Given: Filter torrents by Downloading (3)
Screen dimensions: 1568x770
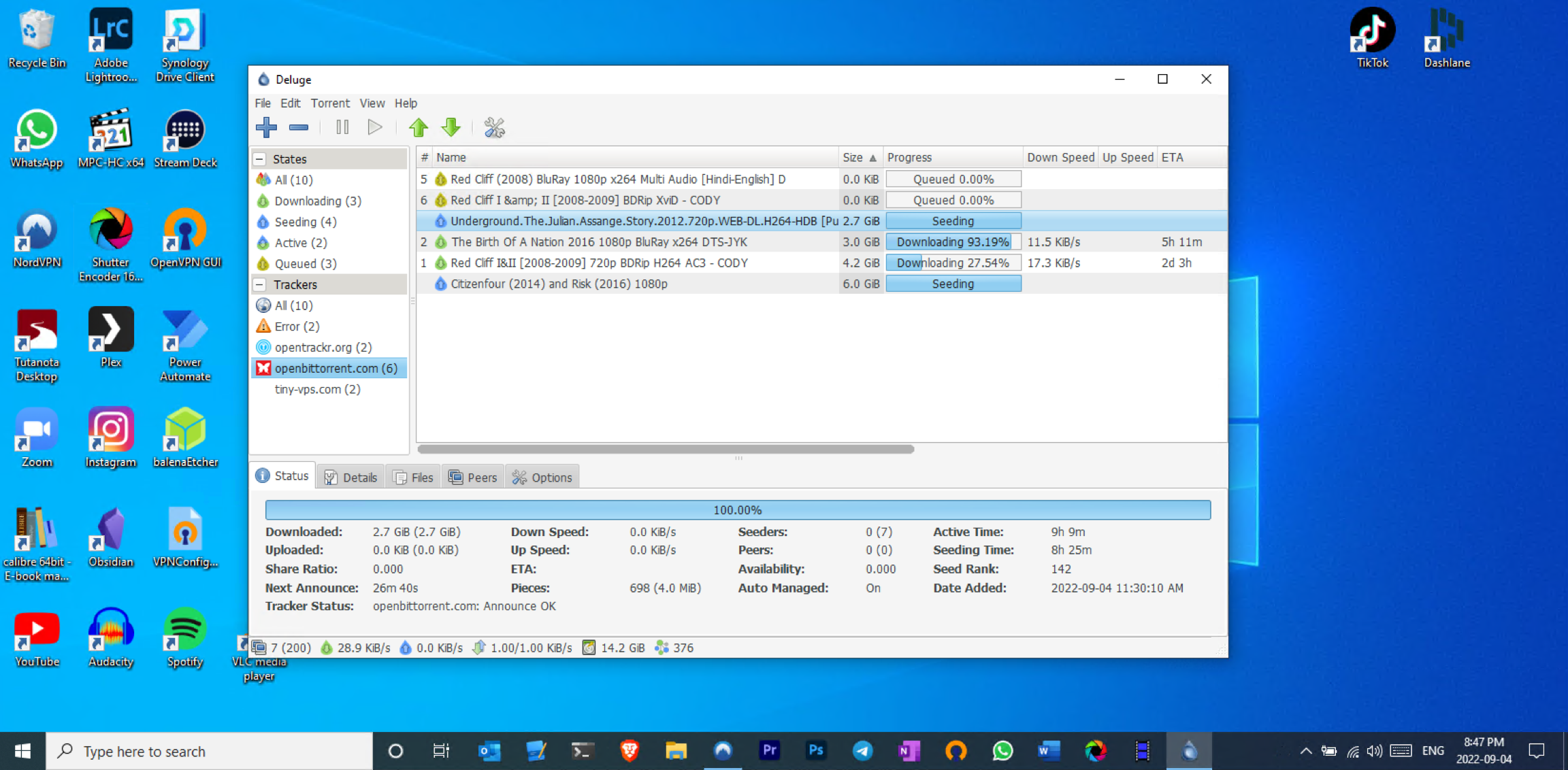Looking at the screenshot, I should (x=317, y=201).
